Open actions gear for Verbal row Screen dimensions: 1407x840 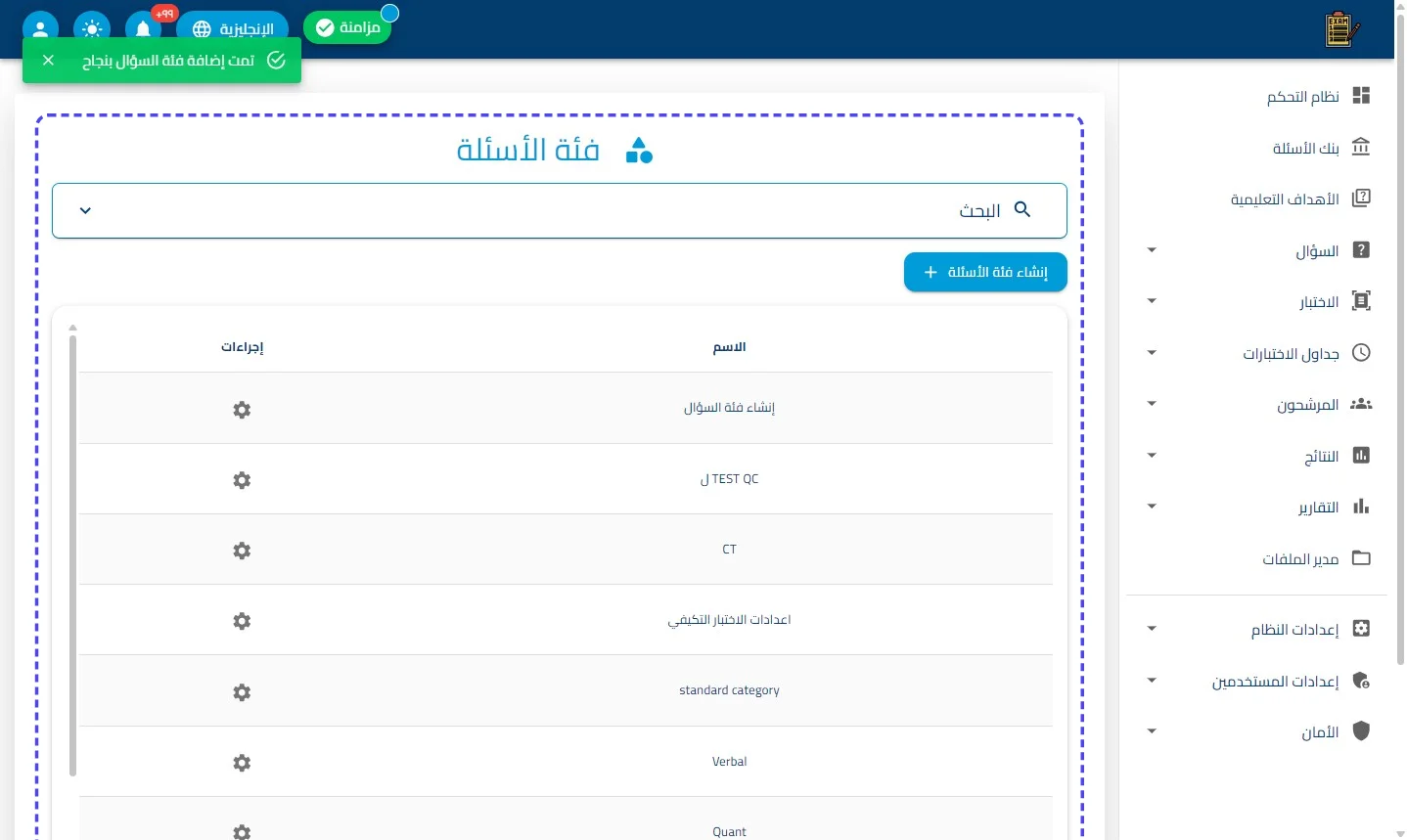(x=242, y=763)
